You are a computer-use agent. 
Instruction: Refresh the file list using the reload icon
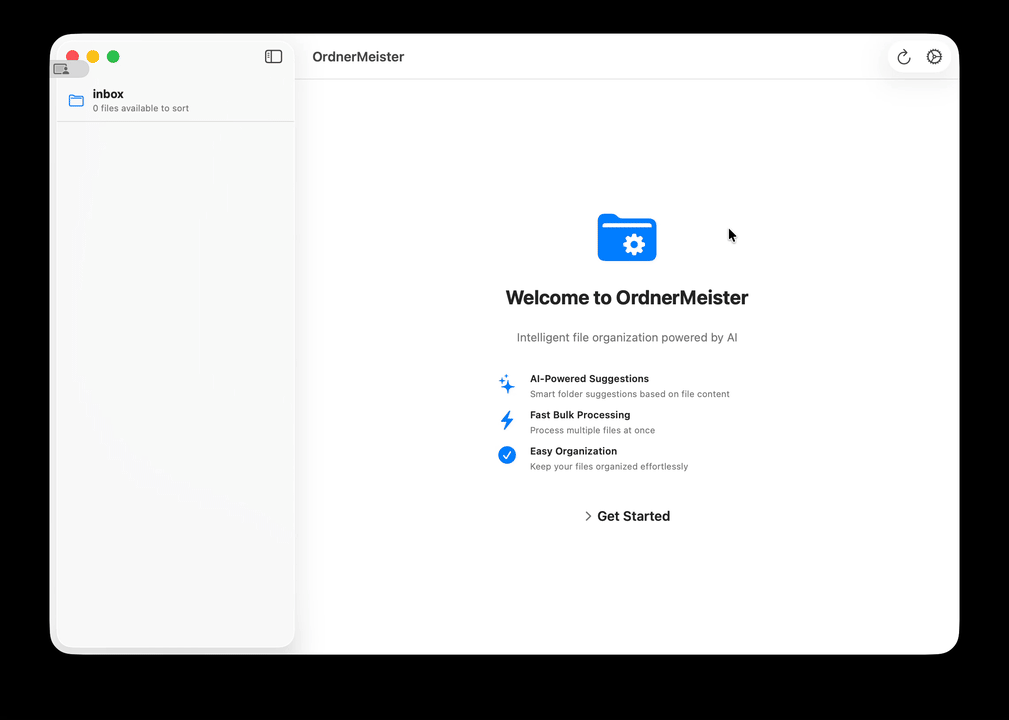903,57
